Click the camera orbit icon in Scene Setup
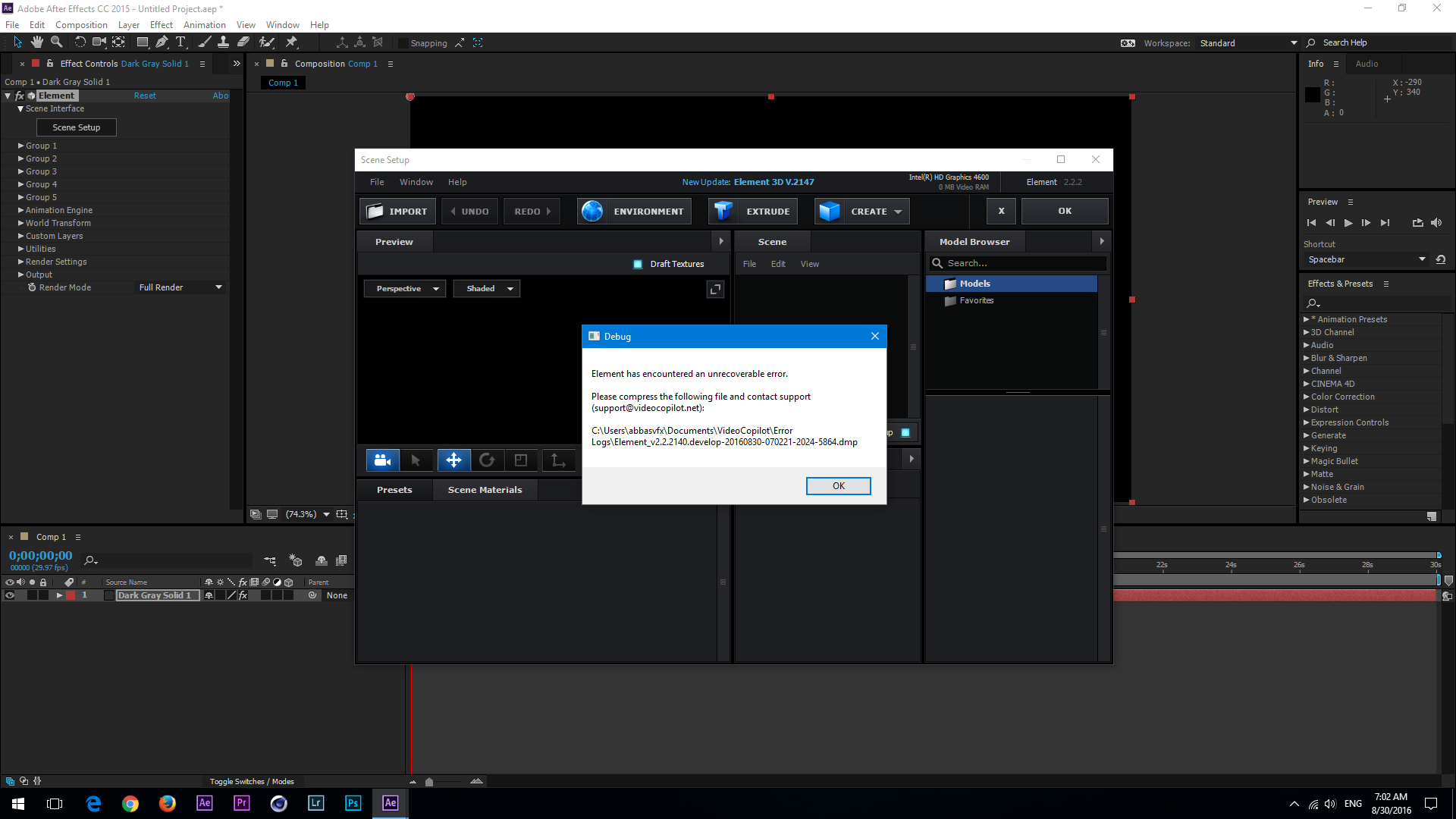The height and width of the screenshot is (819, 1456). 383,460
